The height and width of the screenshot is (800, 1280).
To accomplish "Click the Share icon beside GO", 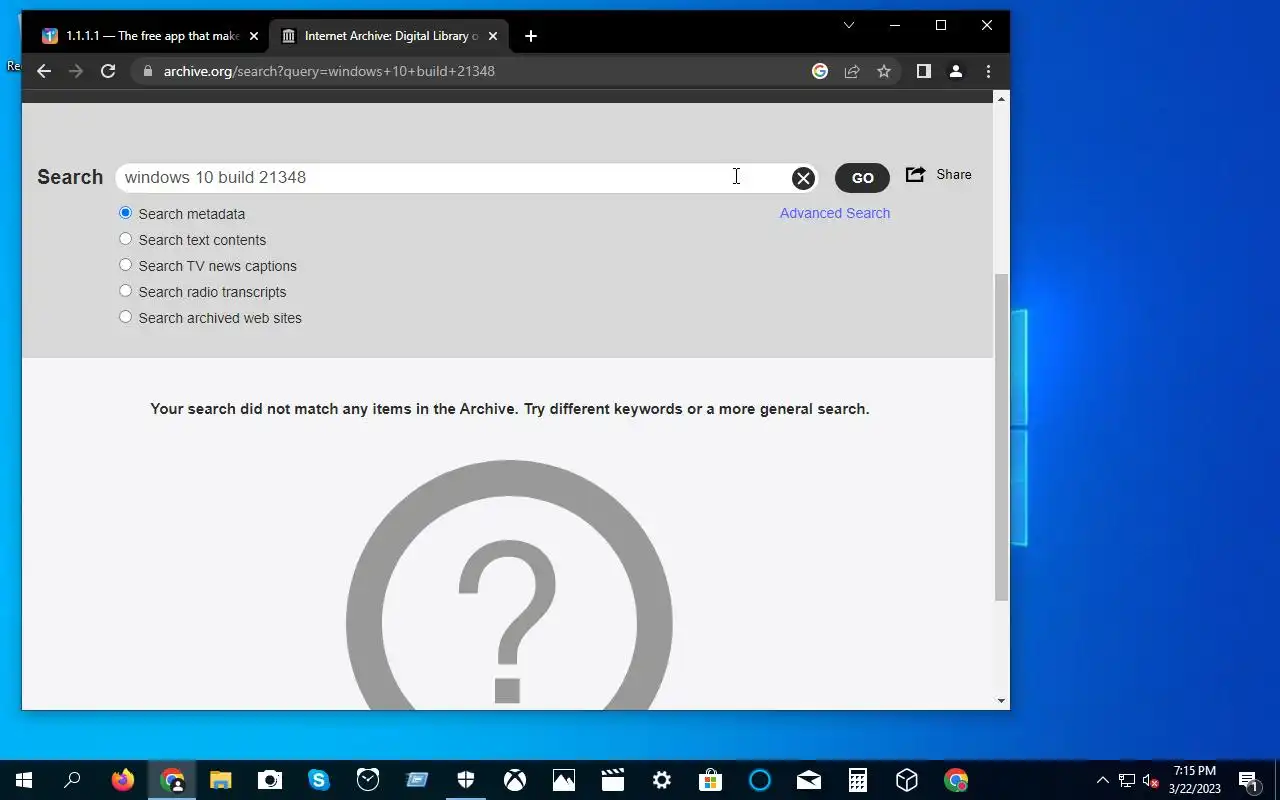I will pyautogui.click(x=915, y=174).
